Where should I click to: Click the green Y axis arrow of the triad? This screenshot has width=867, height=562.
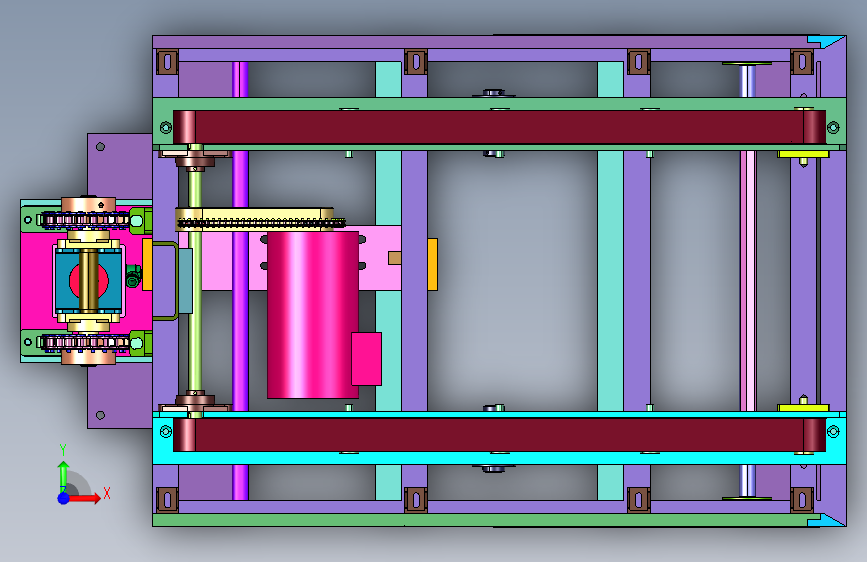pos(63,476)
